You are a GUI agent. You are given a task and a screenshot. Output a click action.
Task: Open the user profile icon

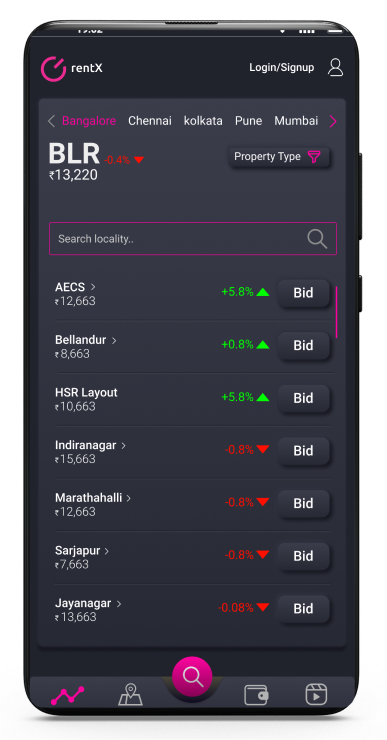click(336, 67)
